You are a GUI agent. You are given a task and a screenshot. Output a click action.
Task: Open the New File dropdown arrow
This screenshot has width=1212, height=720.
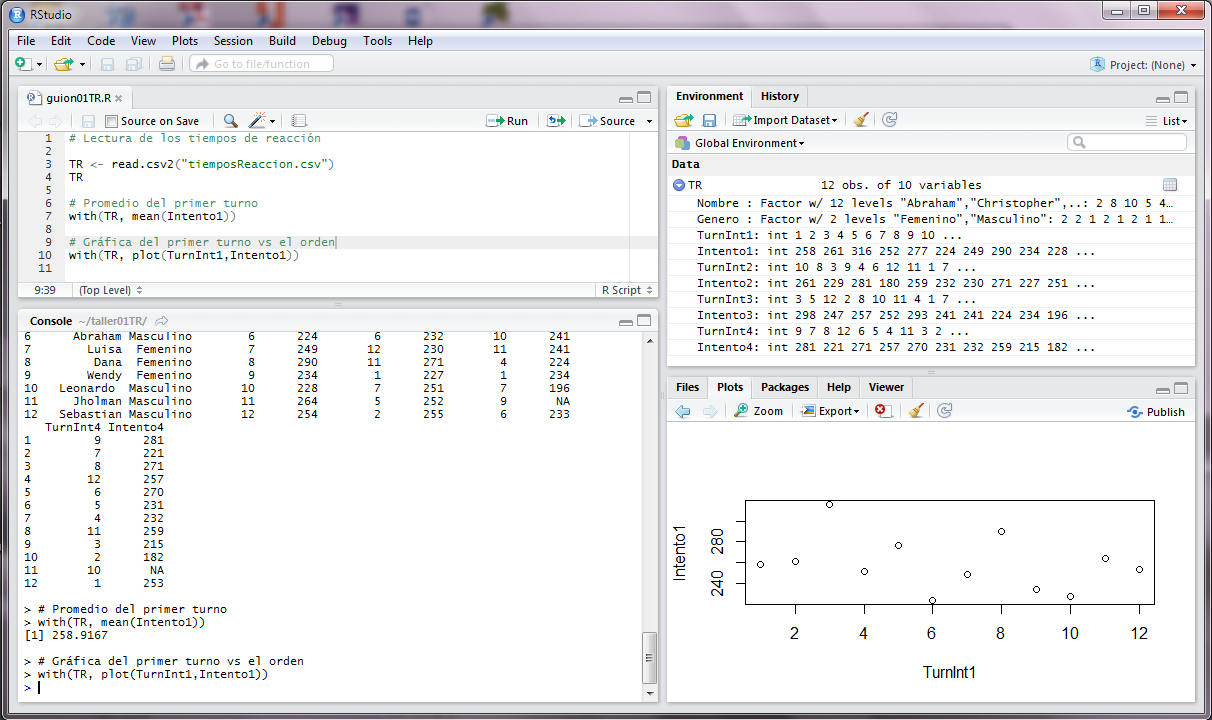click(x=40, y=65)
